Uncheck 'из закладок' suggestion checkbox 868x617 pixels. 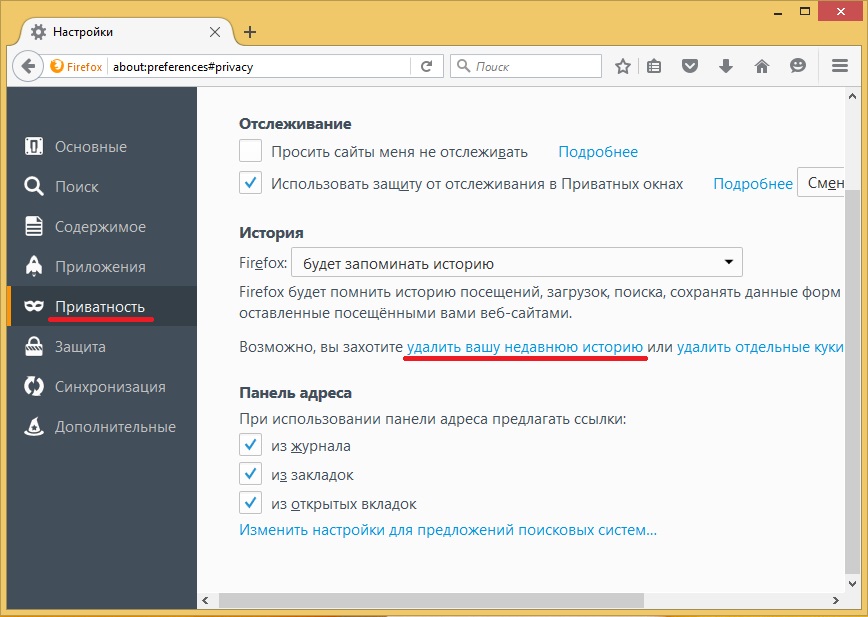[x=250, y=474]
